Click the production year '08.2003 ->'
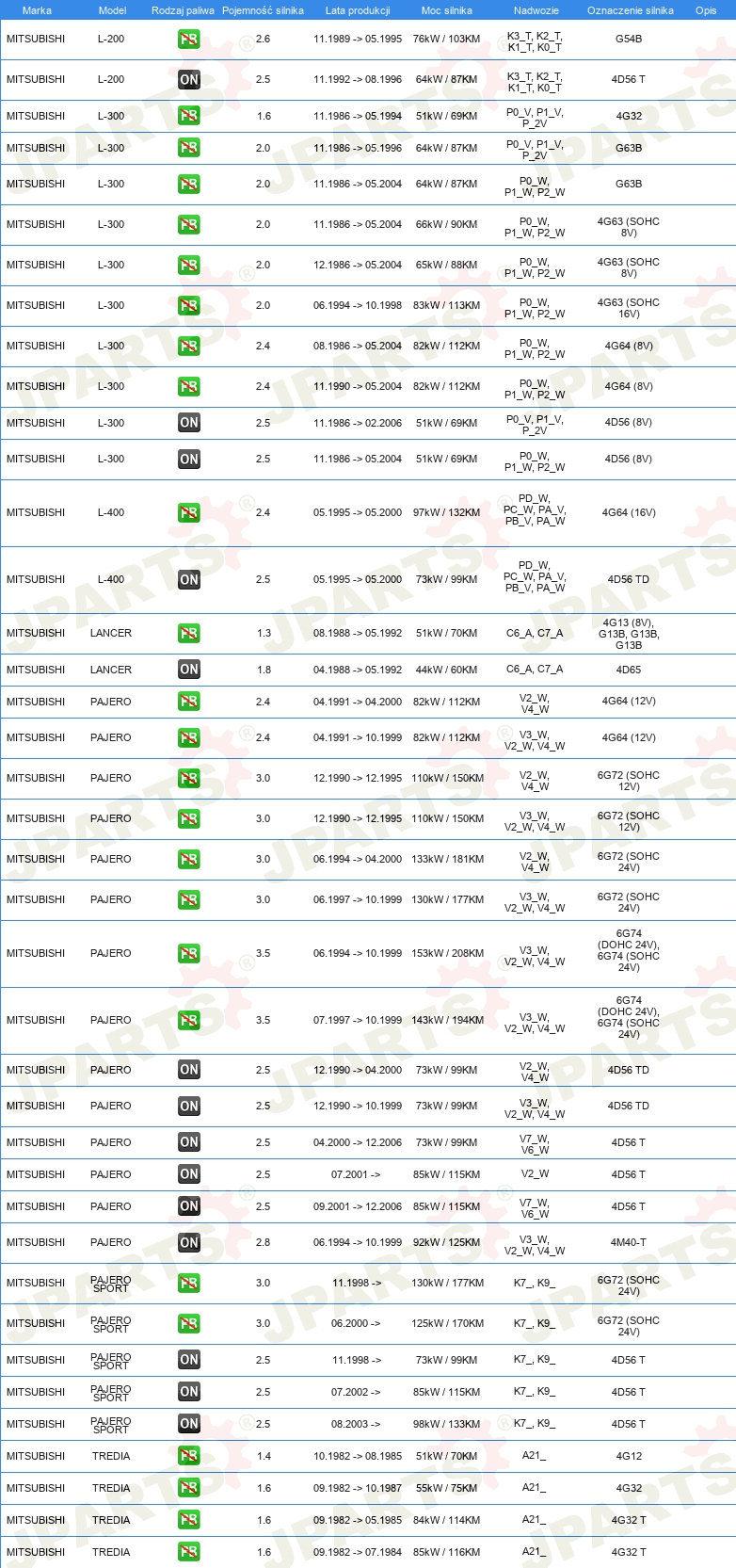This screenshot has height=1568, width=736. click(356, 1425)
